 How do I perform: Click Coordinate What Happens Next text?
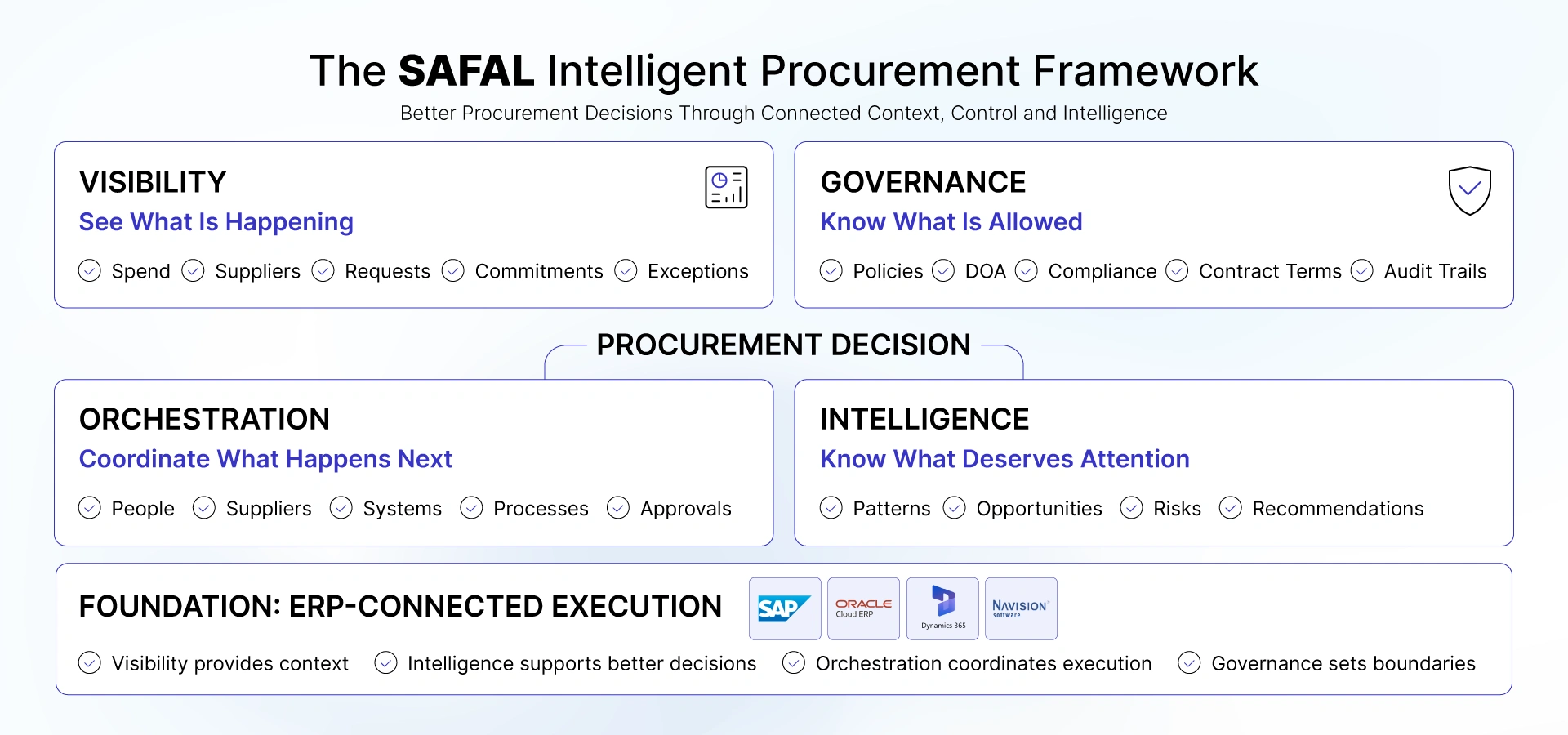[265, 459]
